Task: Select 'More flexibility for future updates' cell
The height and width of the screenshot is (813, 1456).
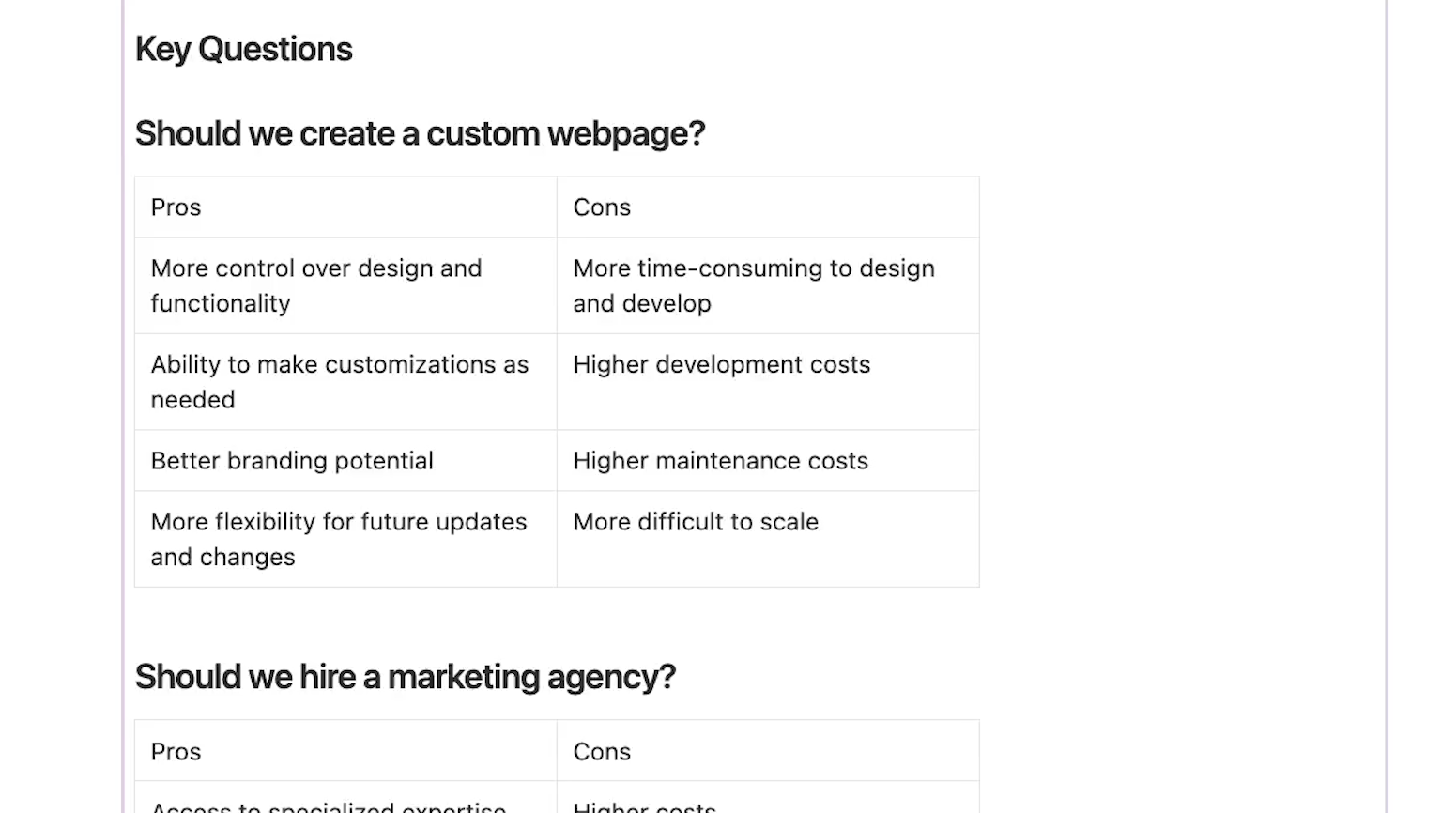Action: (x=345, y=539)
